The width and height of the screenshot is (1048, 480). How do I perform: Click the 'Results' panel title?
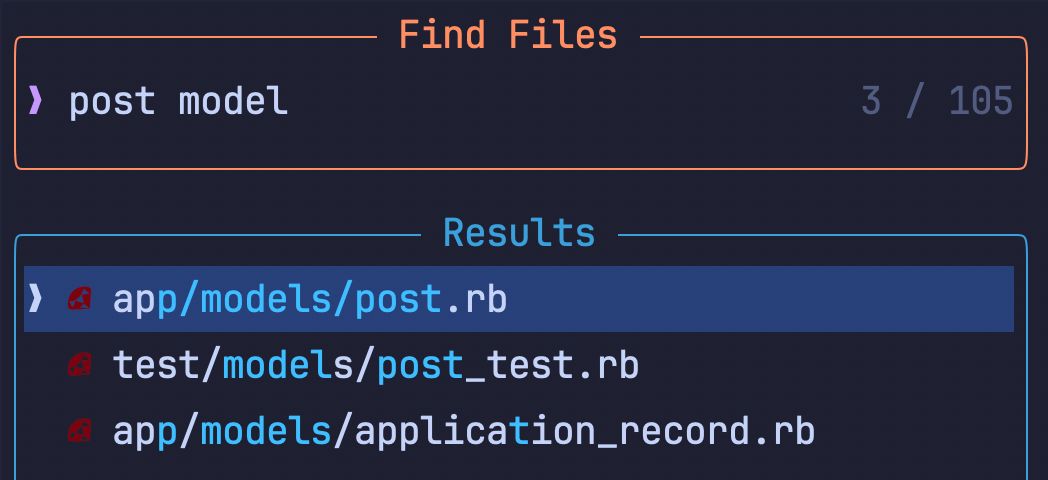coord(519,233)
